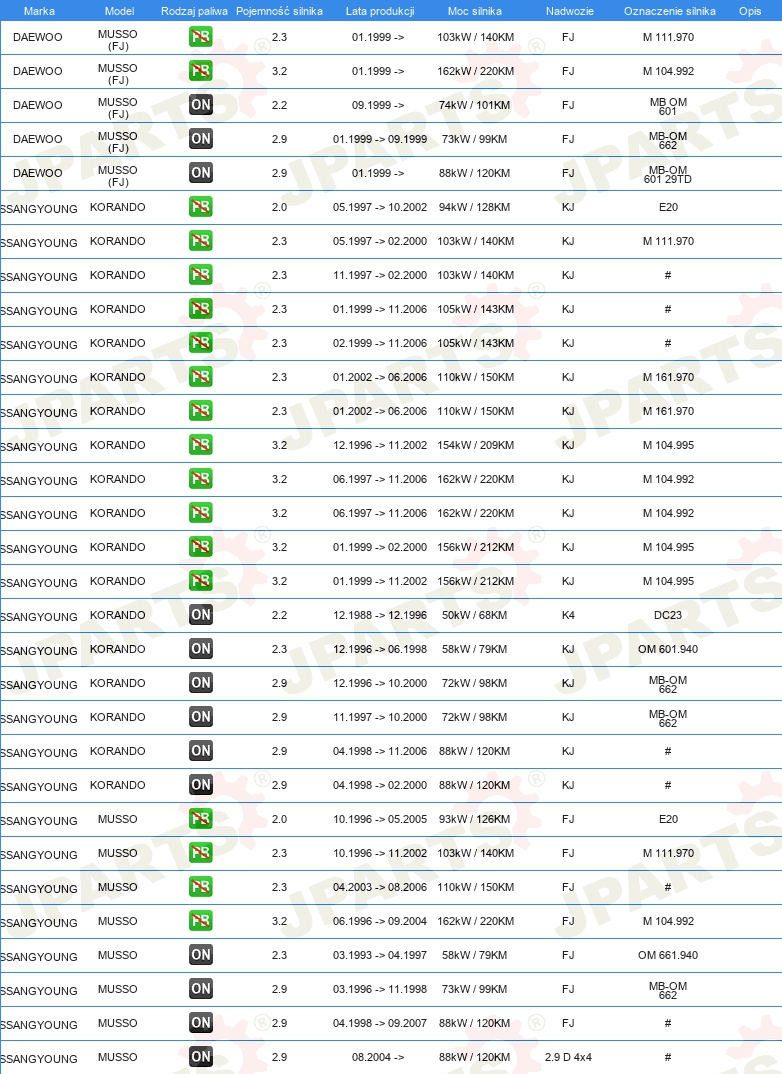
Task: Click the Opis column header
Action: click(750, 11)
